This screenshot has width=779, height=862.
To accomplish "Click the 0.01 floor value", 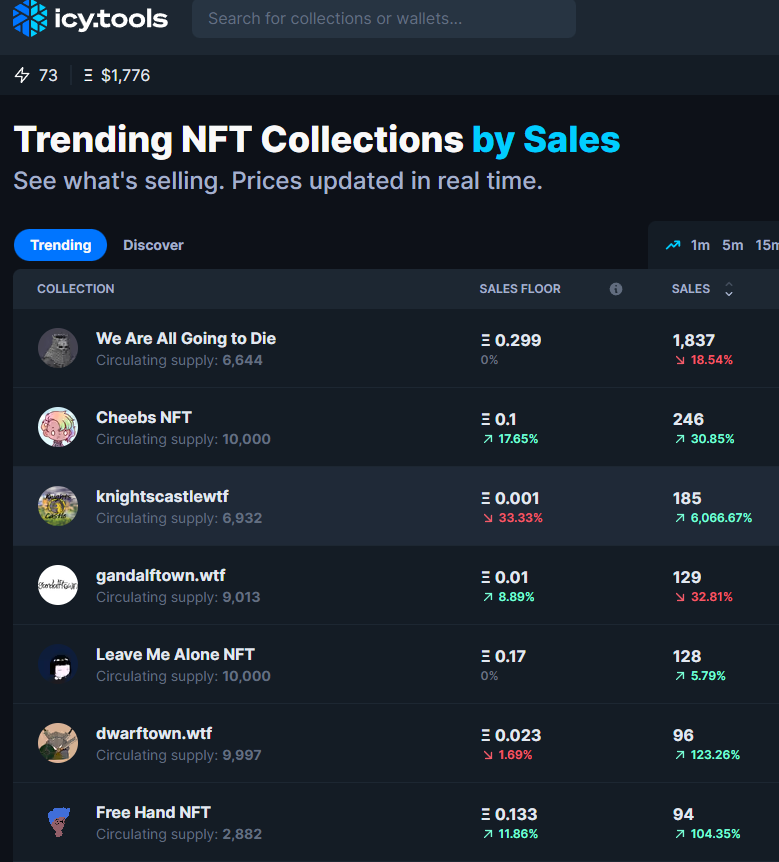I will [x=511, y=577].
